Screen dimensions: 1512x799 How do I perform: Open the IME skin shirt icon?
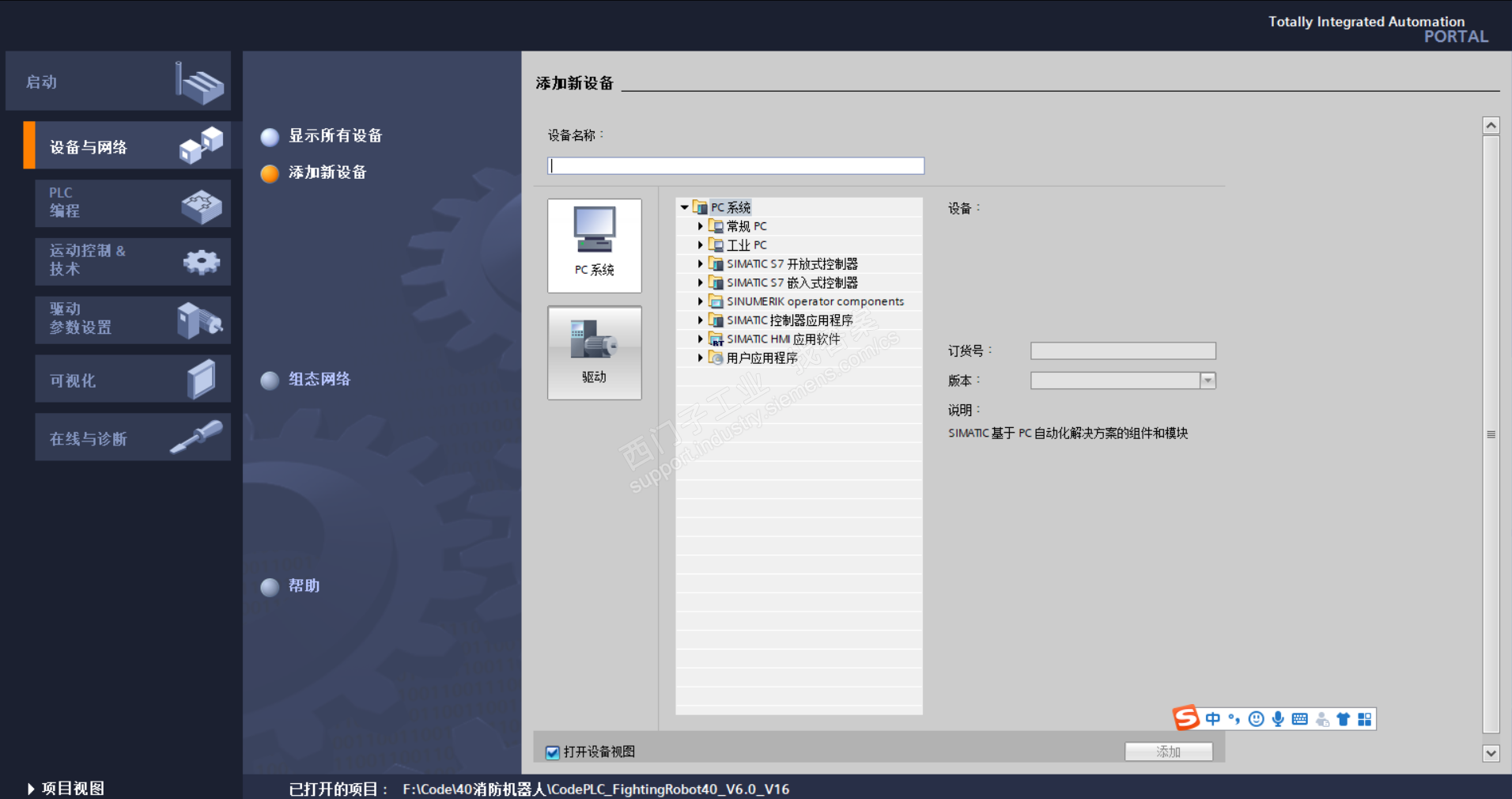click(x=1344, y=719)
